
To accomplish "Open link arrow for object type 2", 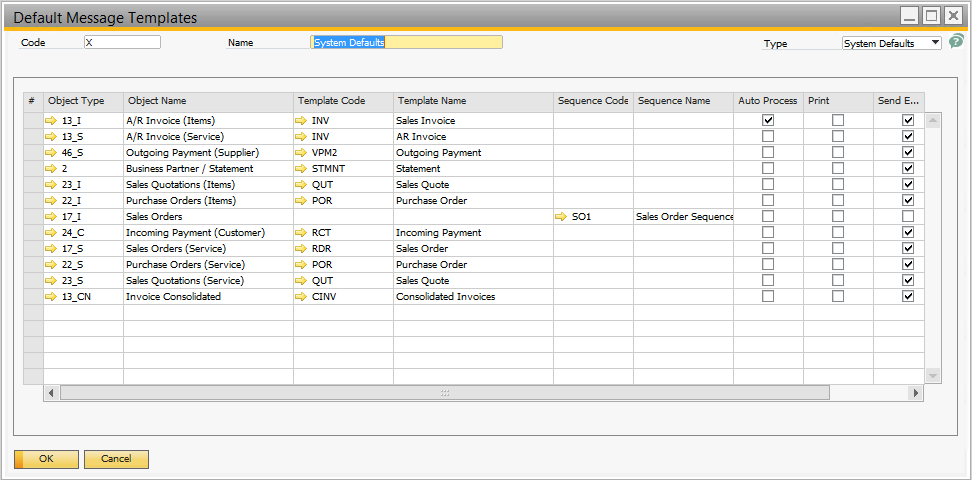I will point(51,169).
